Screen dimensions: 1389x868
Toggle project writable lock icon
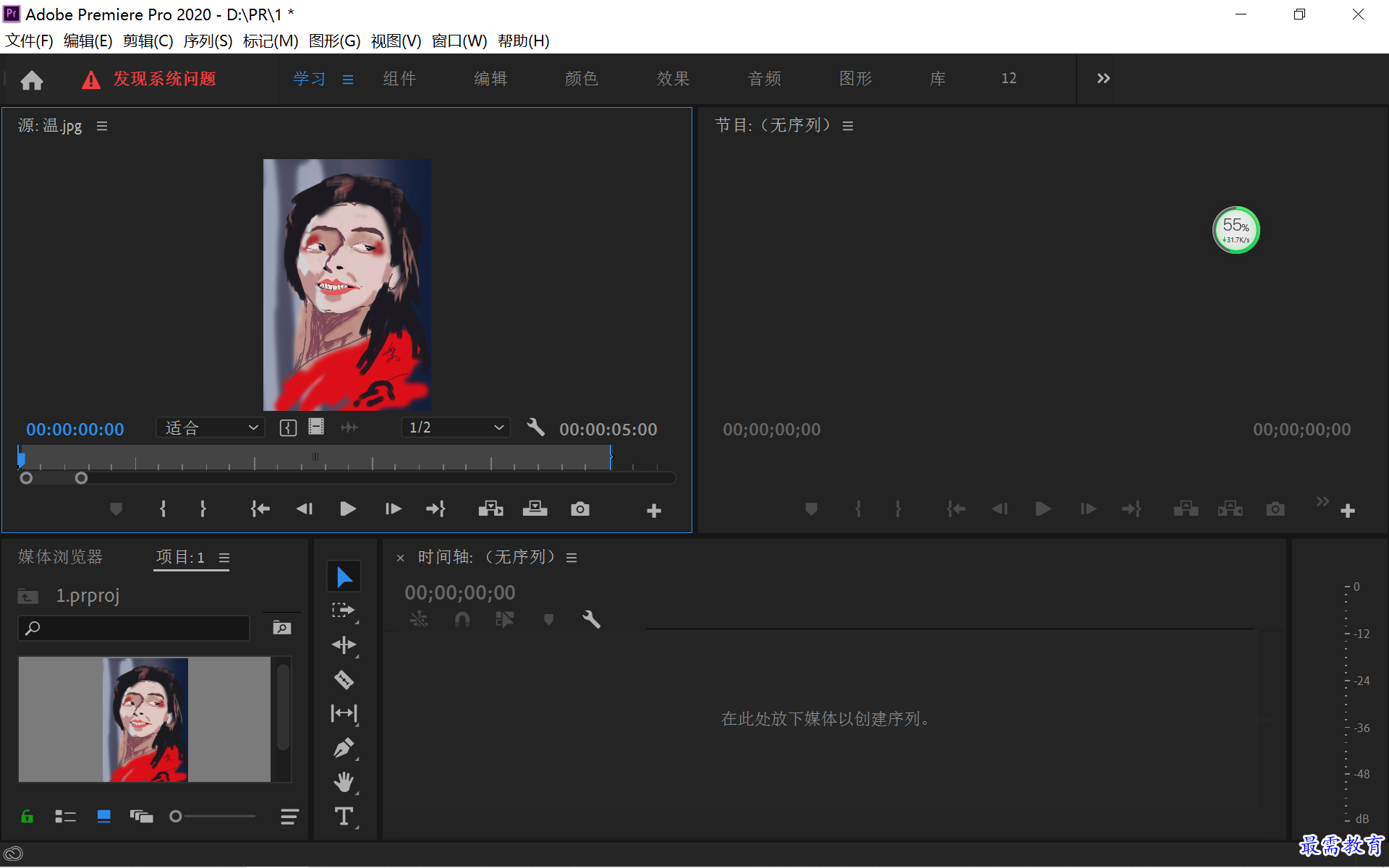[27, 817]
